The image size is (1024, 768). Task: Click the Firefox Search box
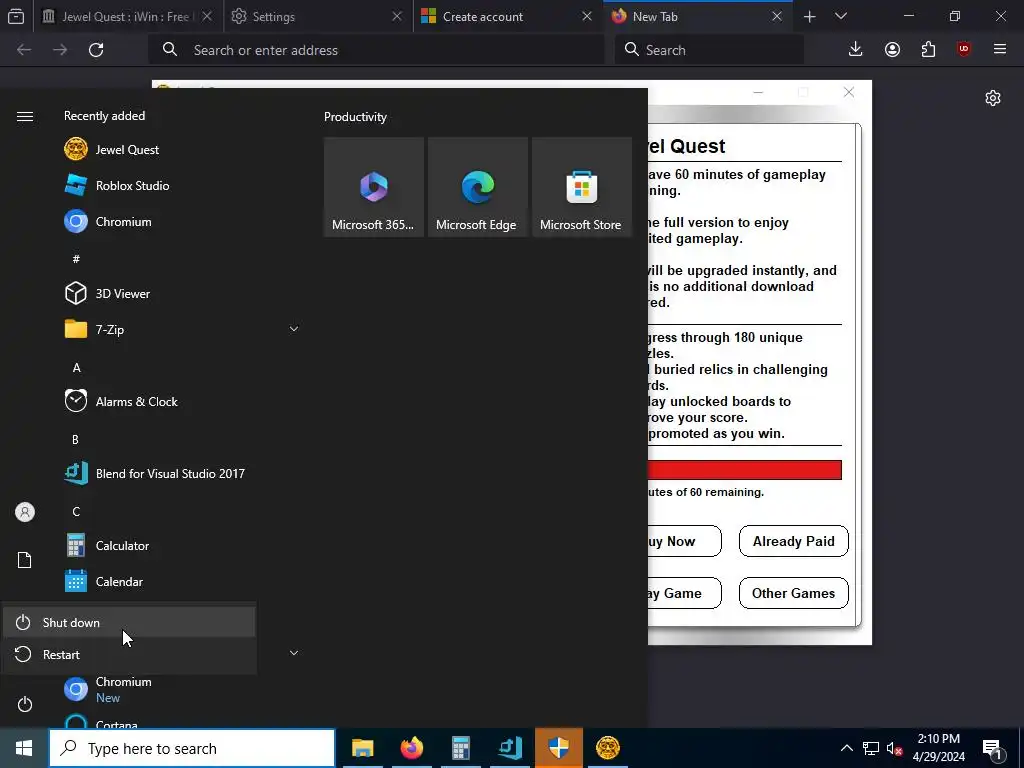coord(709,50)
